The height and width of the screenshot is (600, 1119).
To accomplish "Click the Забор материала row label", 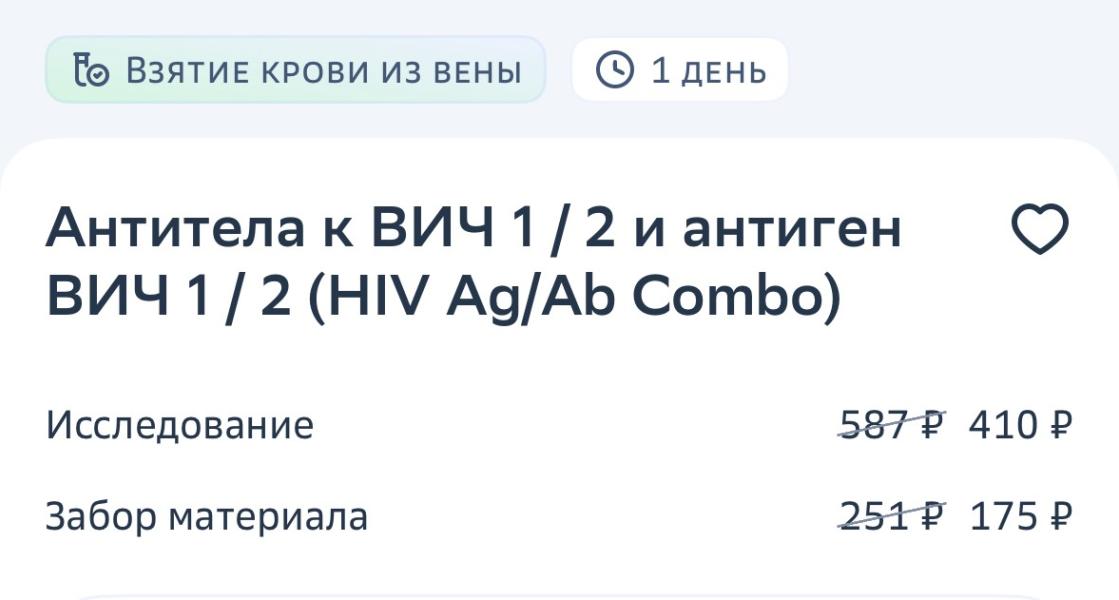I will (206, 516).
